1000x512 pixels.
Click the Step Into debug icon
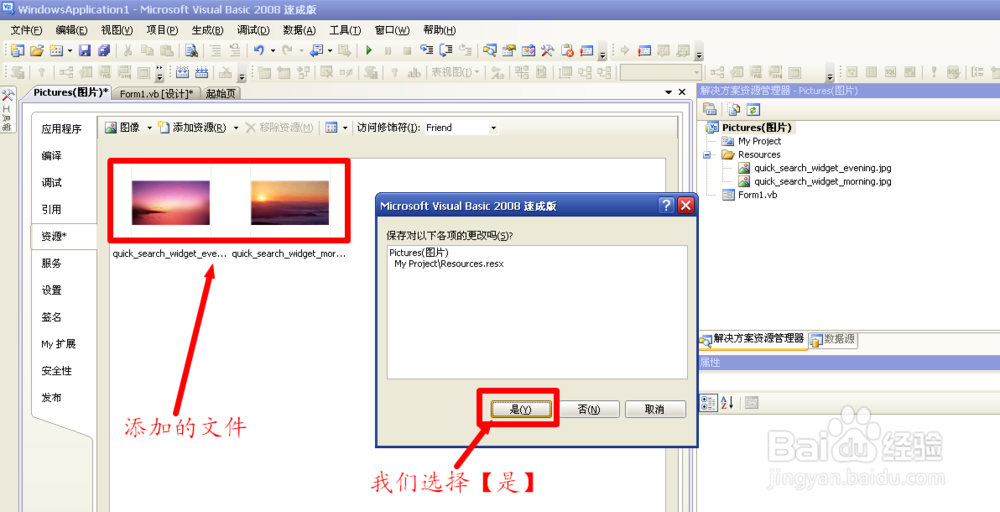pyautogui.click(x=426, y=50)
